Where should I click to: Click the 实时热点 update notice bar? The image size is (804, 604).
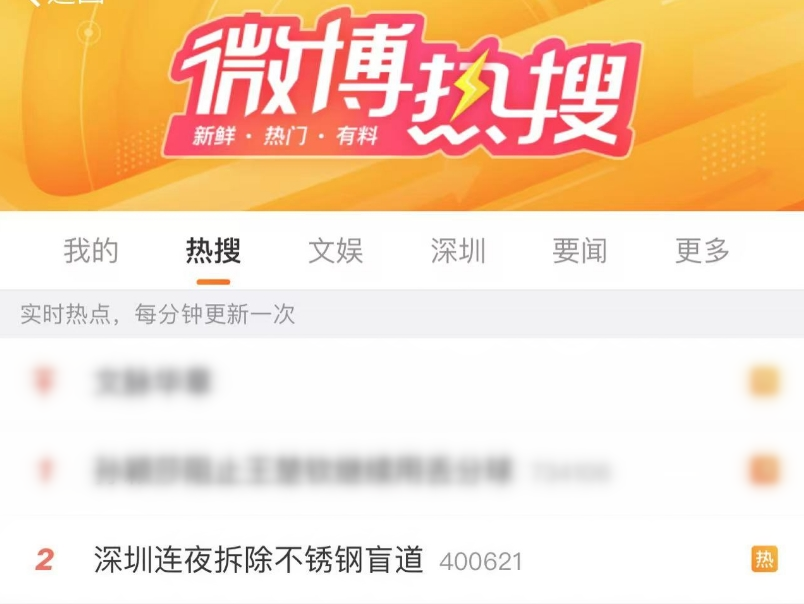pos(402,314)
